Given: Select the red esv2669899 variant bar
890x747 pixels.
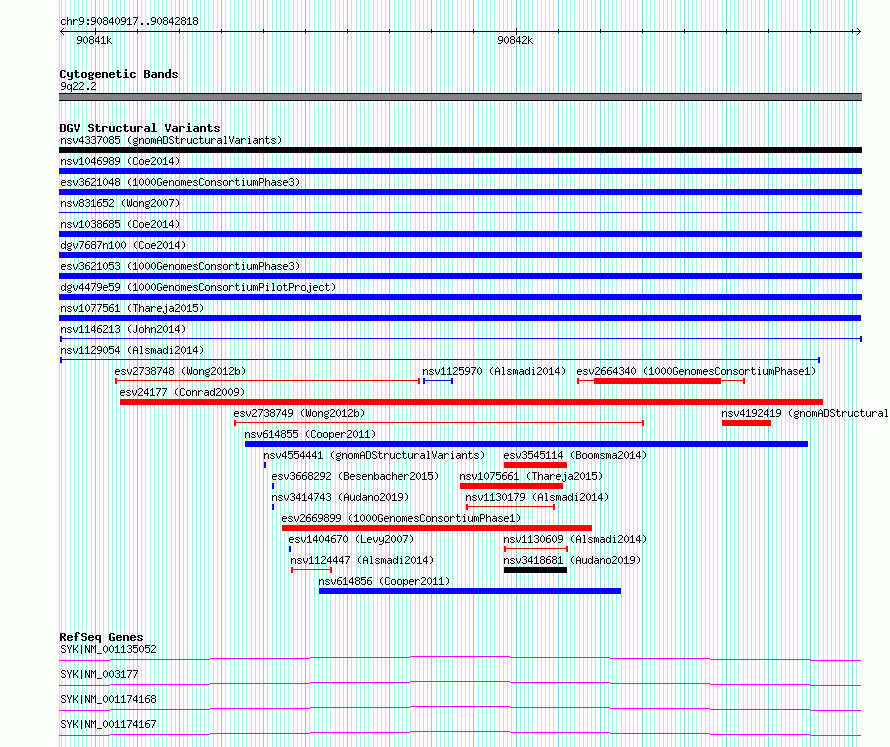Looking at the screenshot, I should [437, 528].
